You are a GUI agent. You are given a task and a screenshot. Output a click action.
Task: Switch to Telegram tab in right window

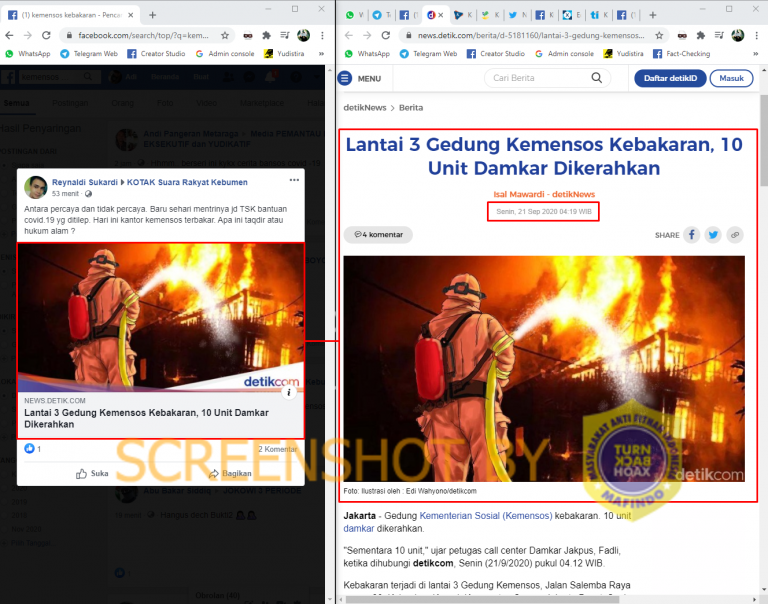point(382,15)
